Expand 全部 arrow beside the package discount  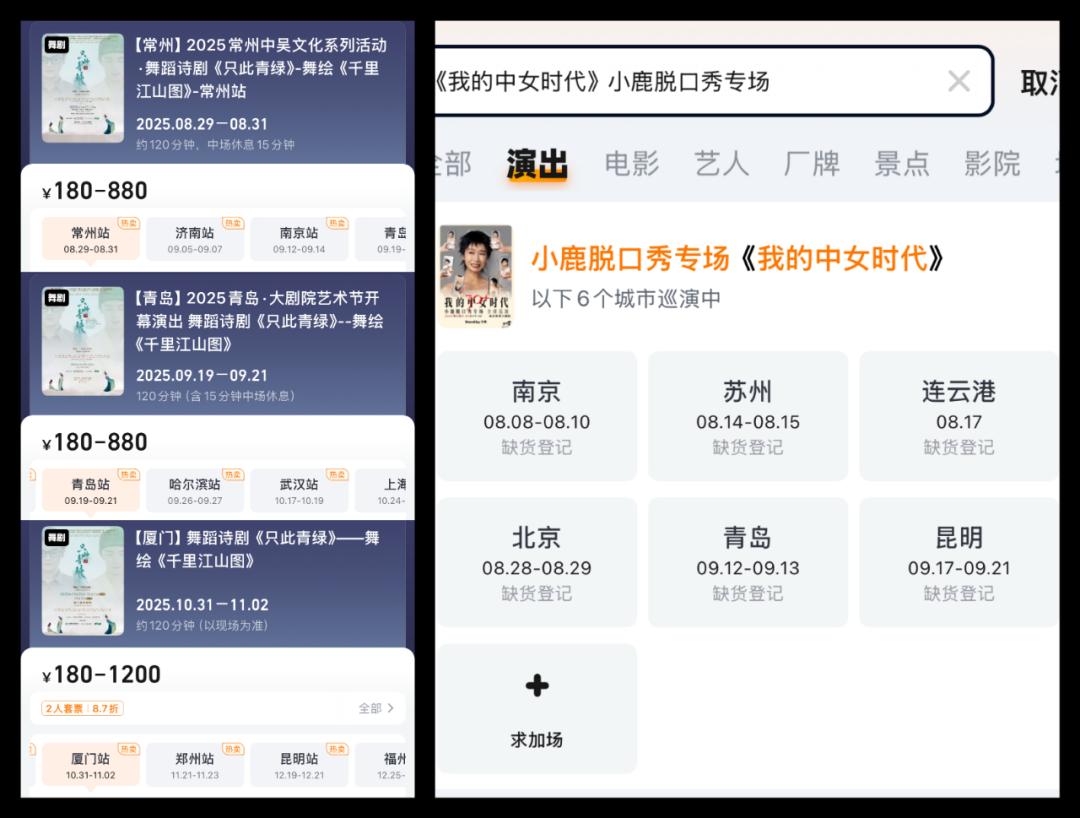coord(377,708)
